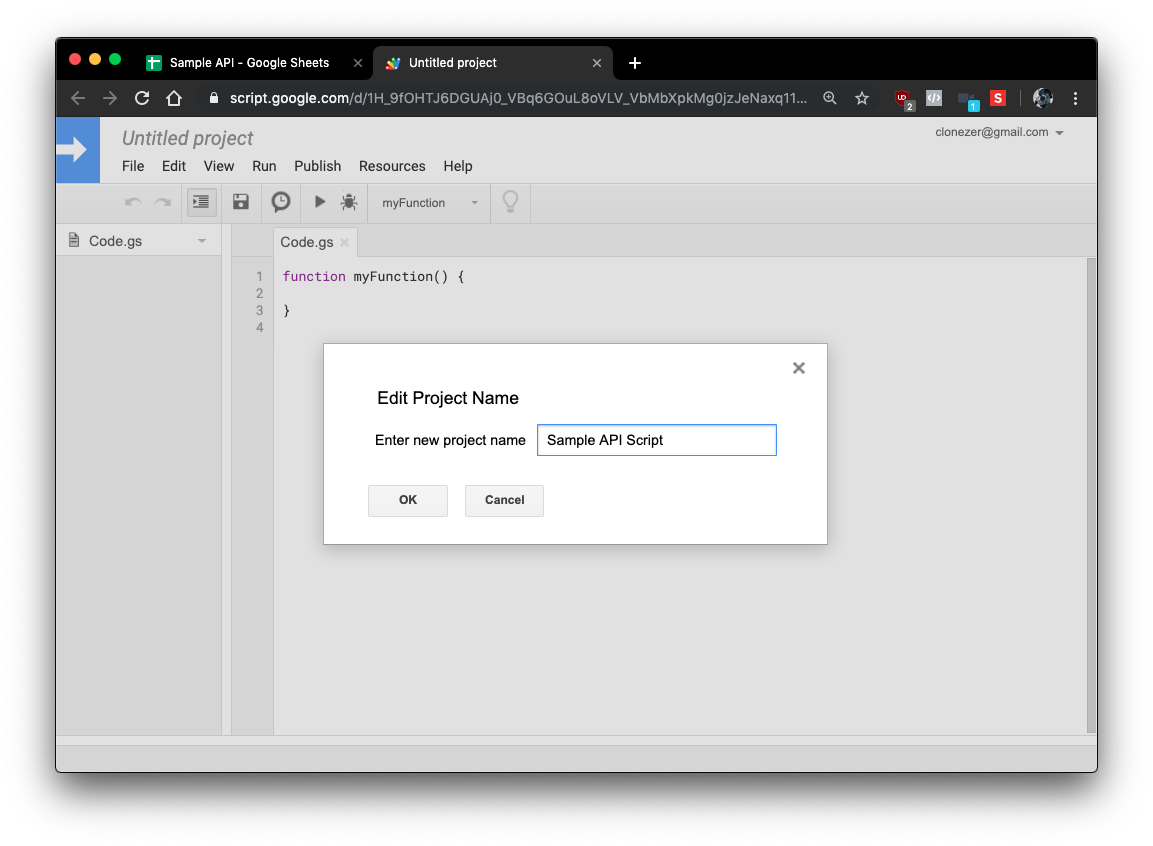Click the blue Apps Script arrow logo
The height and width of the screenshot is (846, 1153).
(78, 150)
